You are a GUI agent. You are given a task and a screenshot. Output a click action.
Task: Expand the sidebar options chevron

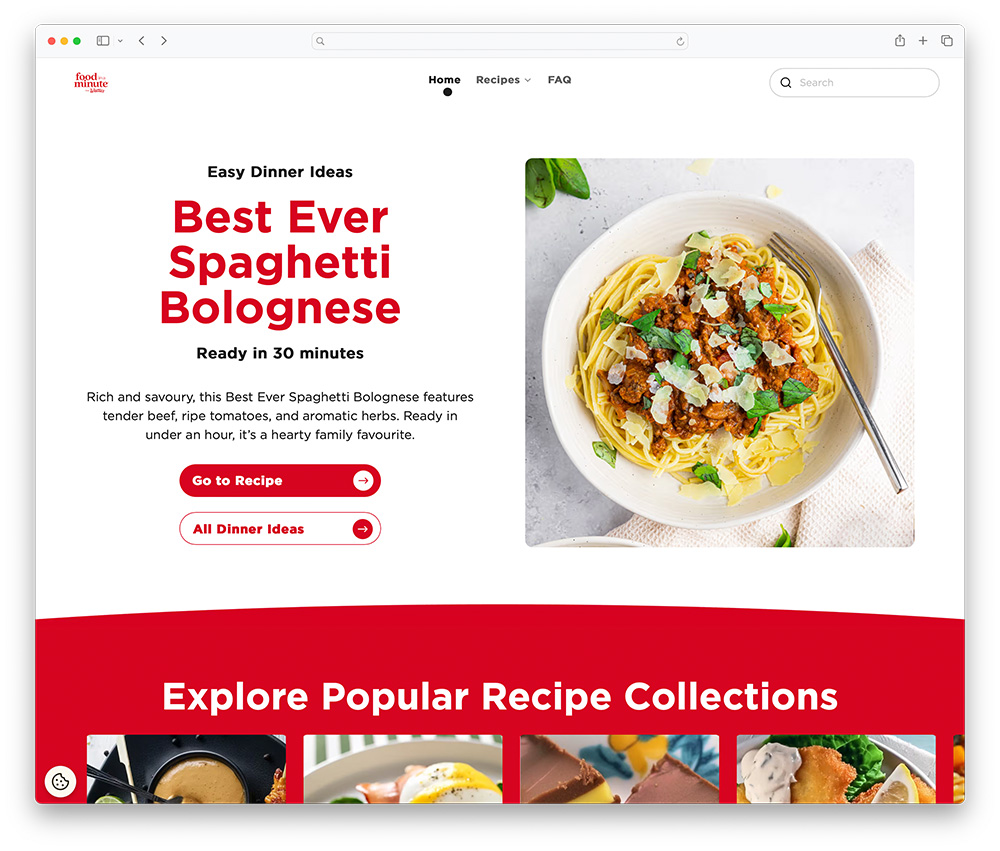pyautogui.click(x=120, y=41)
